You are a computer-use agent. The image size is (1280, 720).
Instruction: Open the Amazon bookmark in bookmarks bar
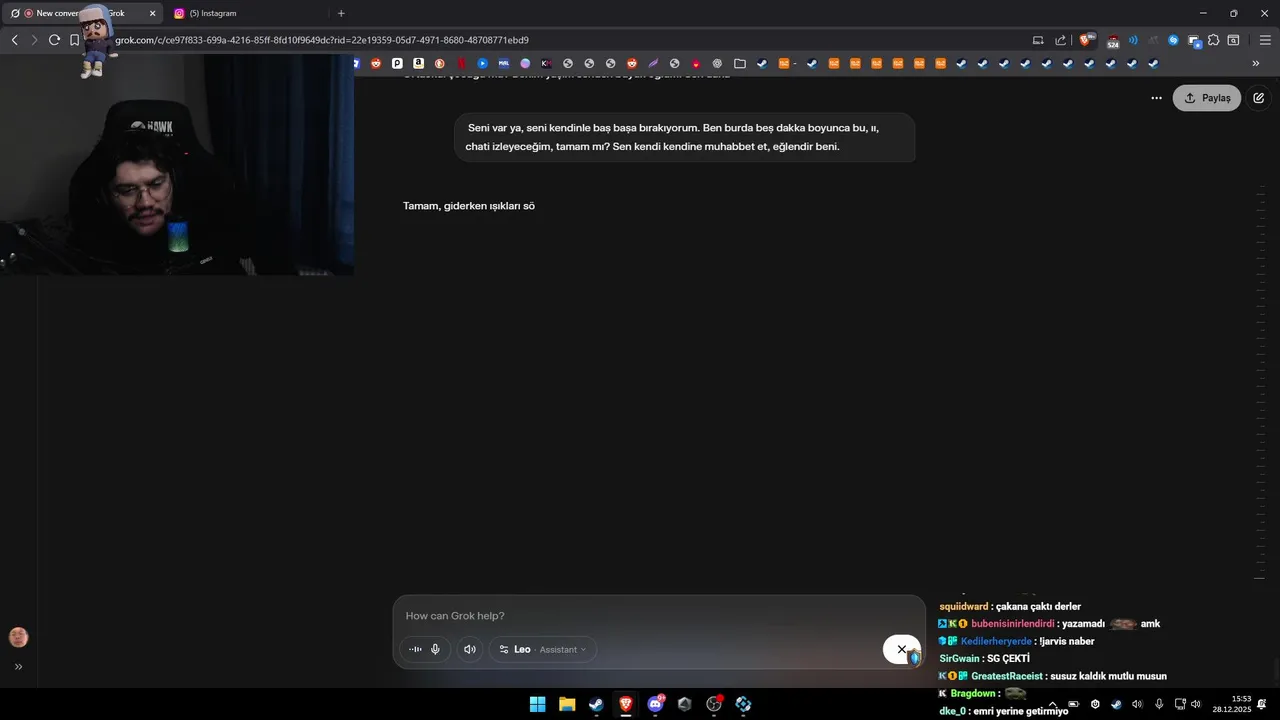tap(418, 63)
